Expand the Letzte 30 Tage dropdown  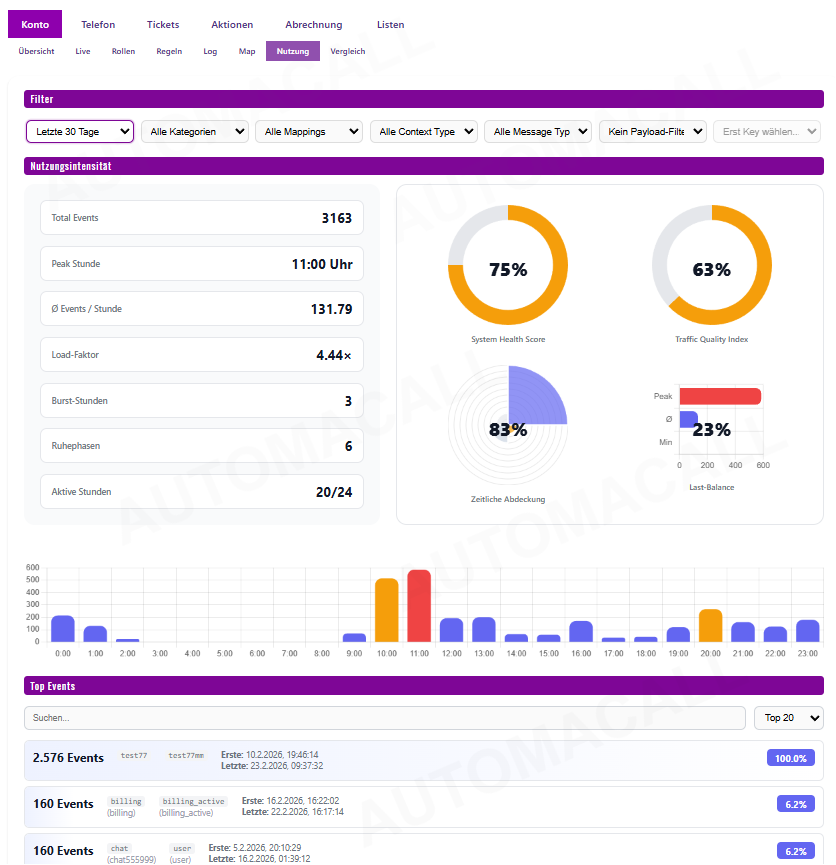click(80, 132)
